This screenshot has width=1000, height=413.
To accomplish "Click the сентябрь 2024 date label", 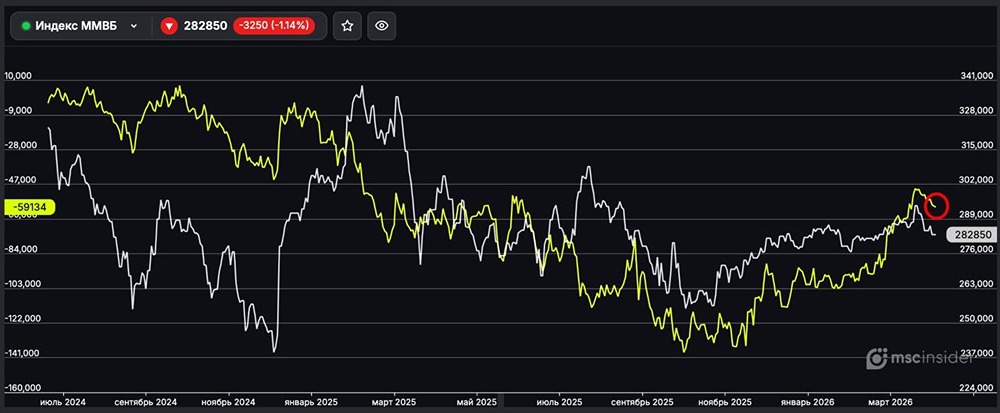I will click(146, 403).
